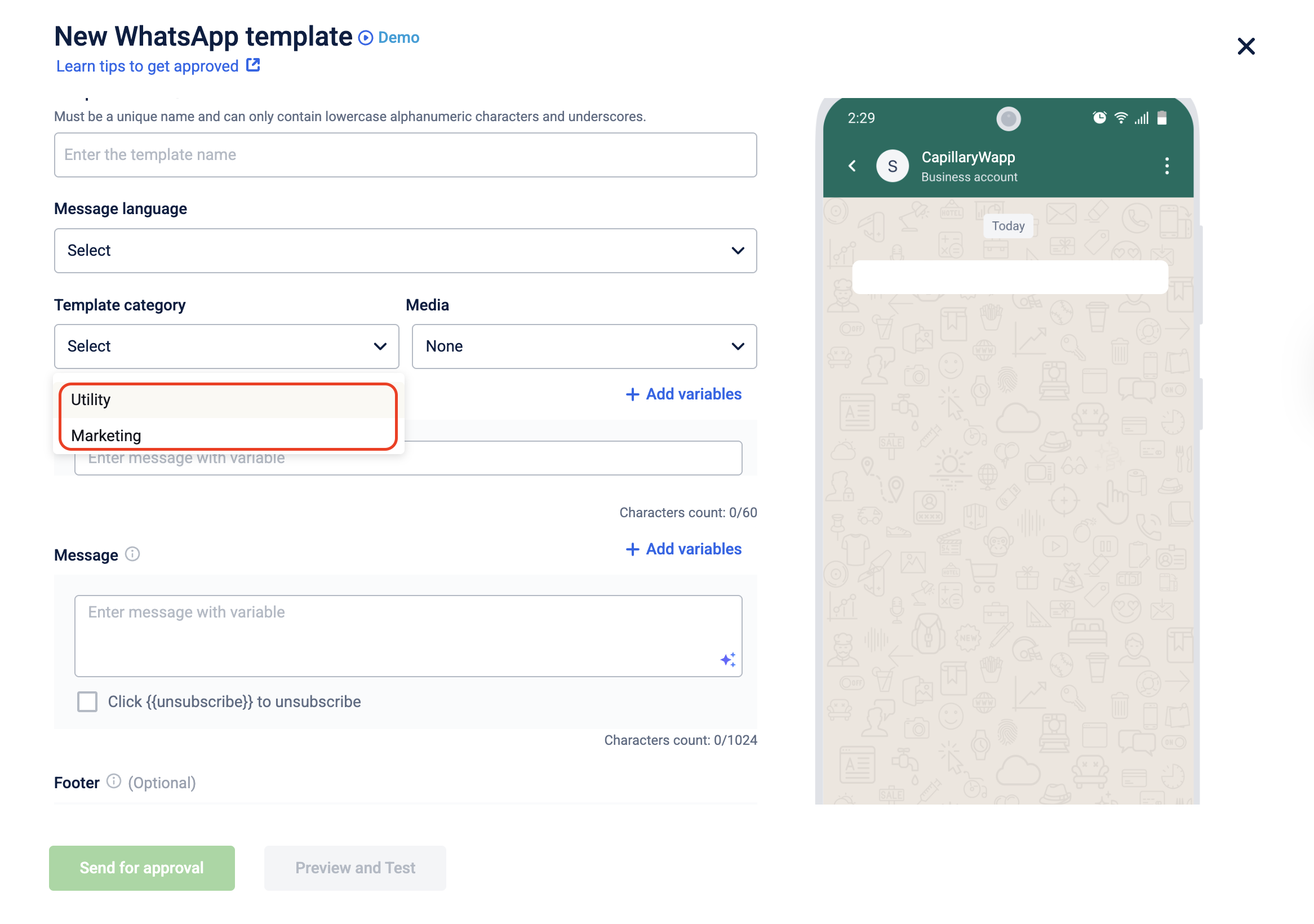1314x924 pixels.
Task: Click the template name input field
Action: click(x=405, y=154)
